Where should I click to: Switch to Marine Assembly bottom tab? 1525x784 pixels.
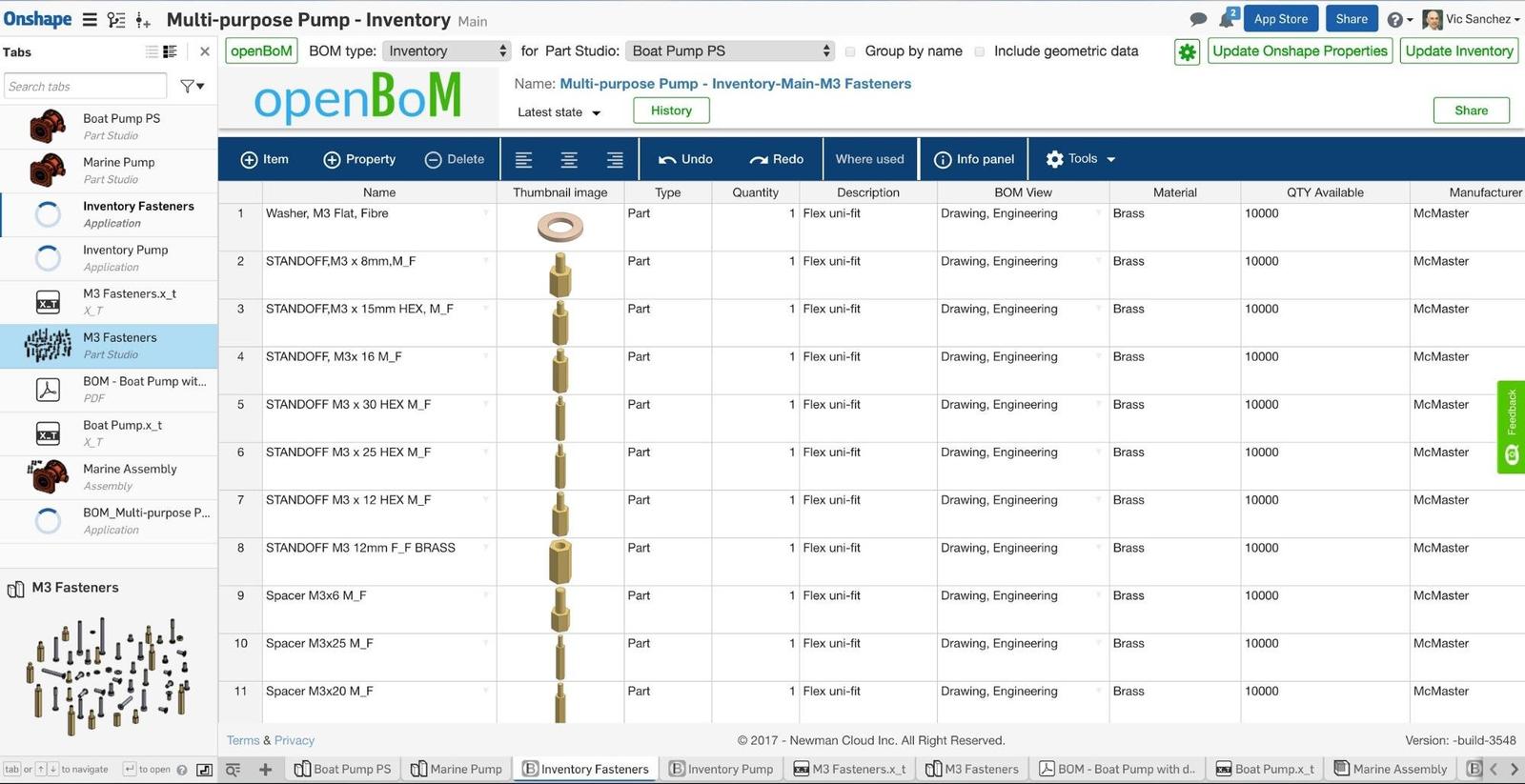(1391, 770)
